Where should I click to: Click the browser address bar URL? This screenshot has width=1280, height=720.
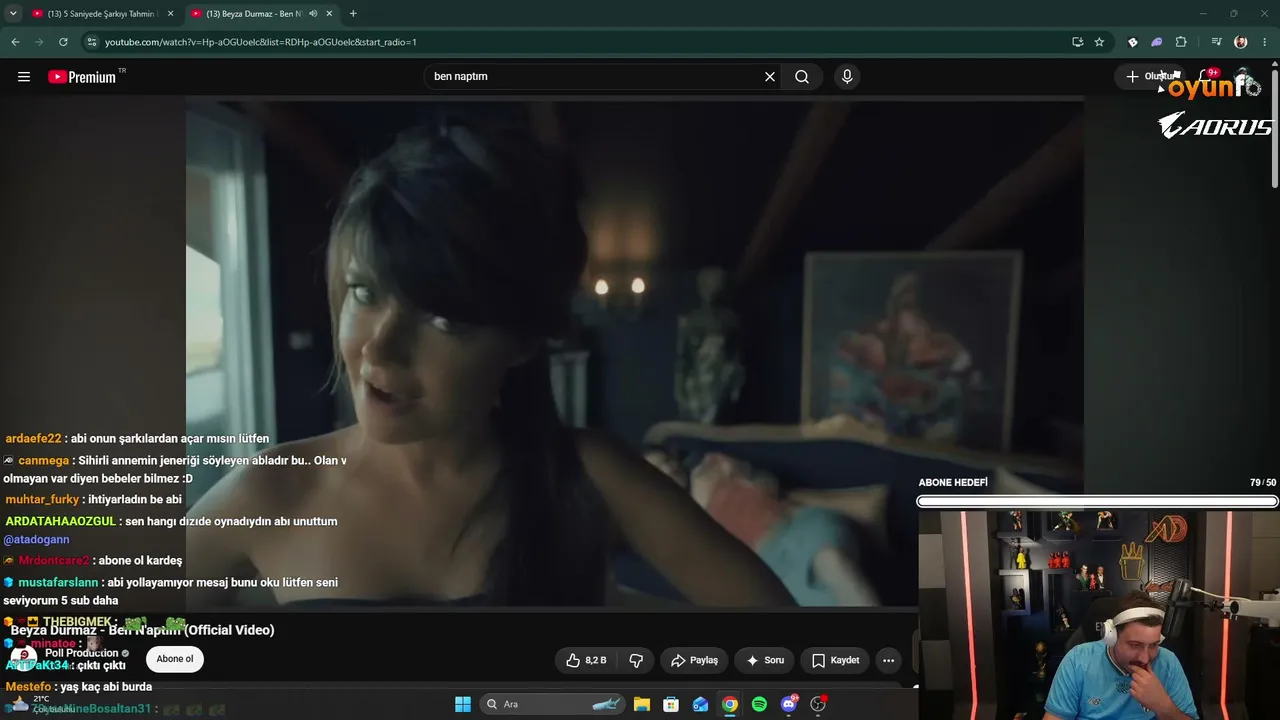click(x=261, y=42)
